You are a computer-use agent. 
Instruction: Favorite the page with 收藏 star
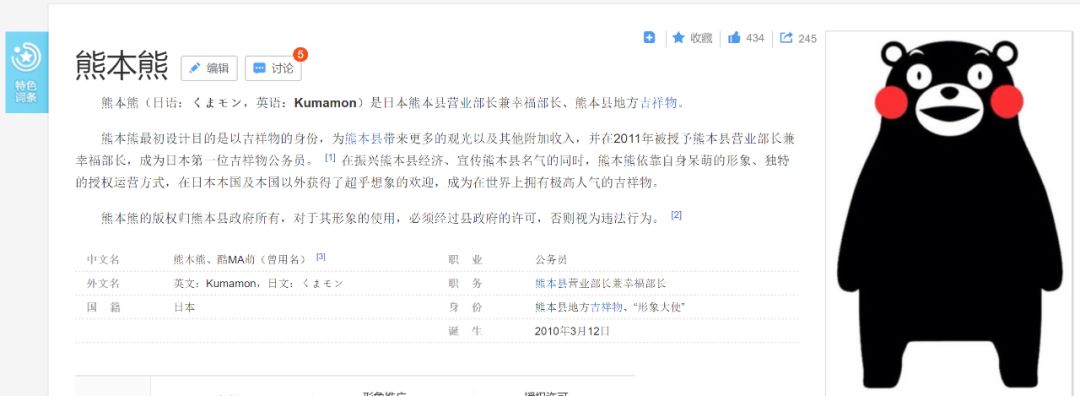[692, 38]
